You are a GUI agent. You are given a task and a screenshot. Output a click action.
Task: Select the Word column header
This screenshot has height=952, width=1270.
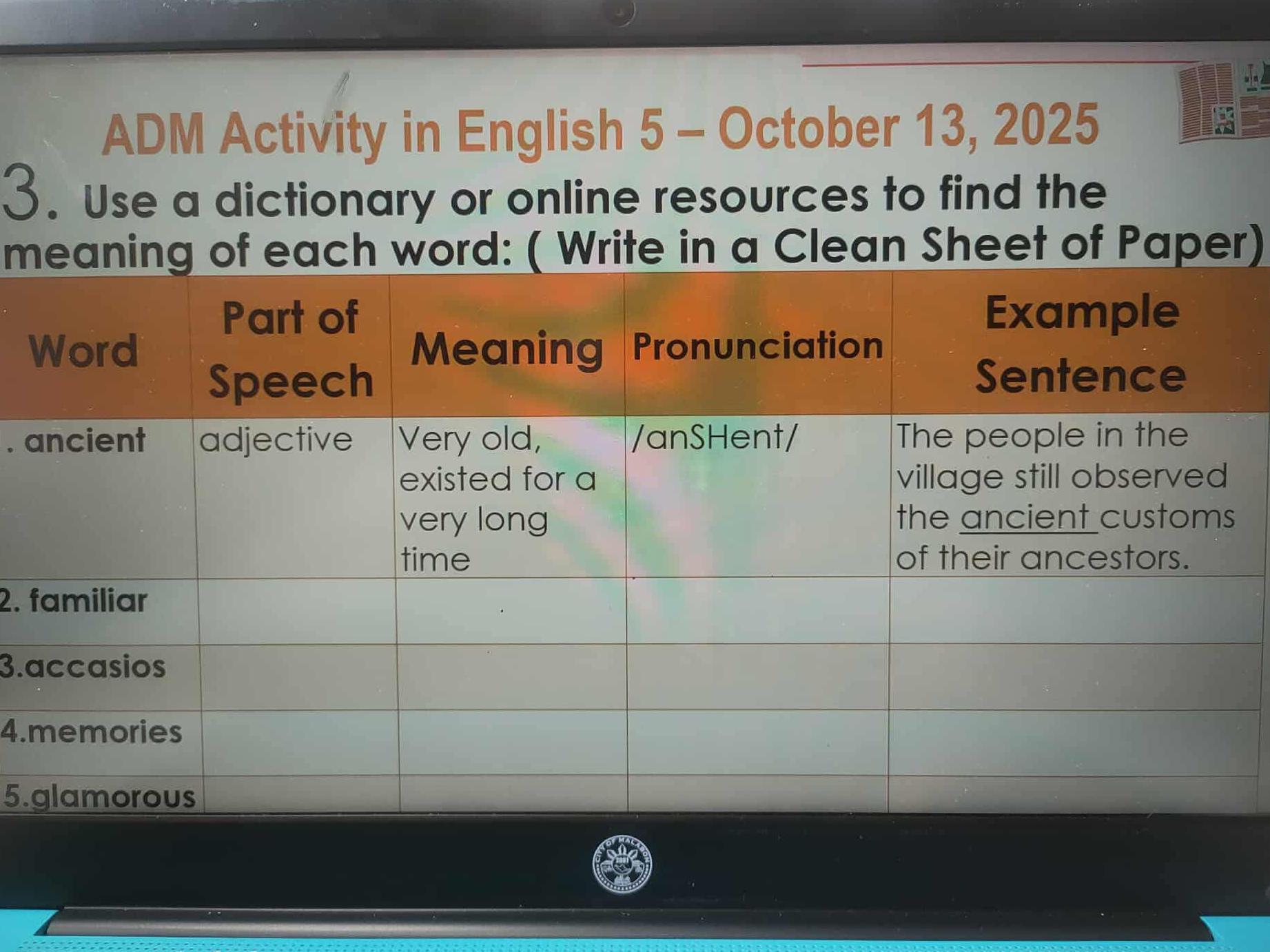coord(83,351)
